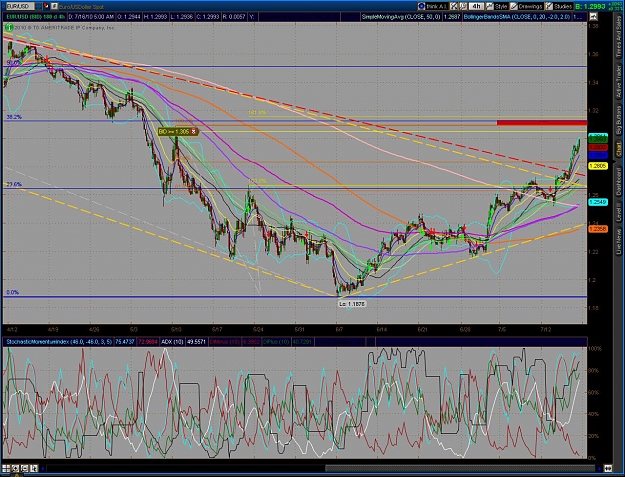Click the EUR/USD symbol input field
The height and width of the screenshot is (477, 625).
[18, 6]
